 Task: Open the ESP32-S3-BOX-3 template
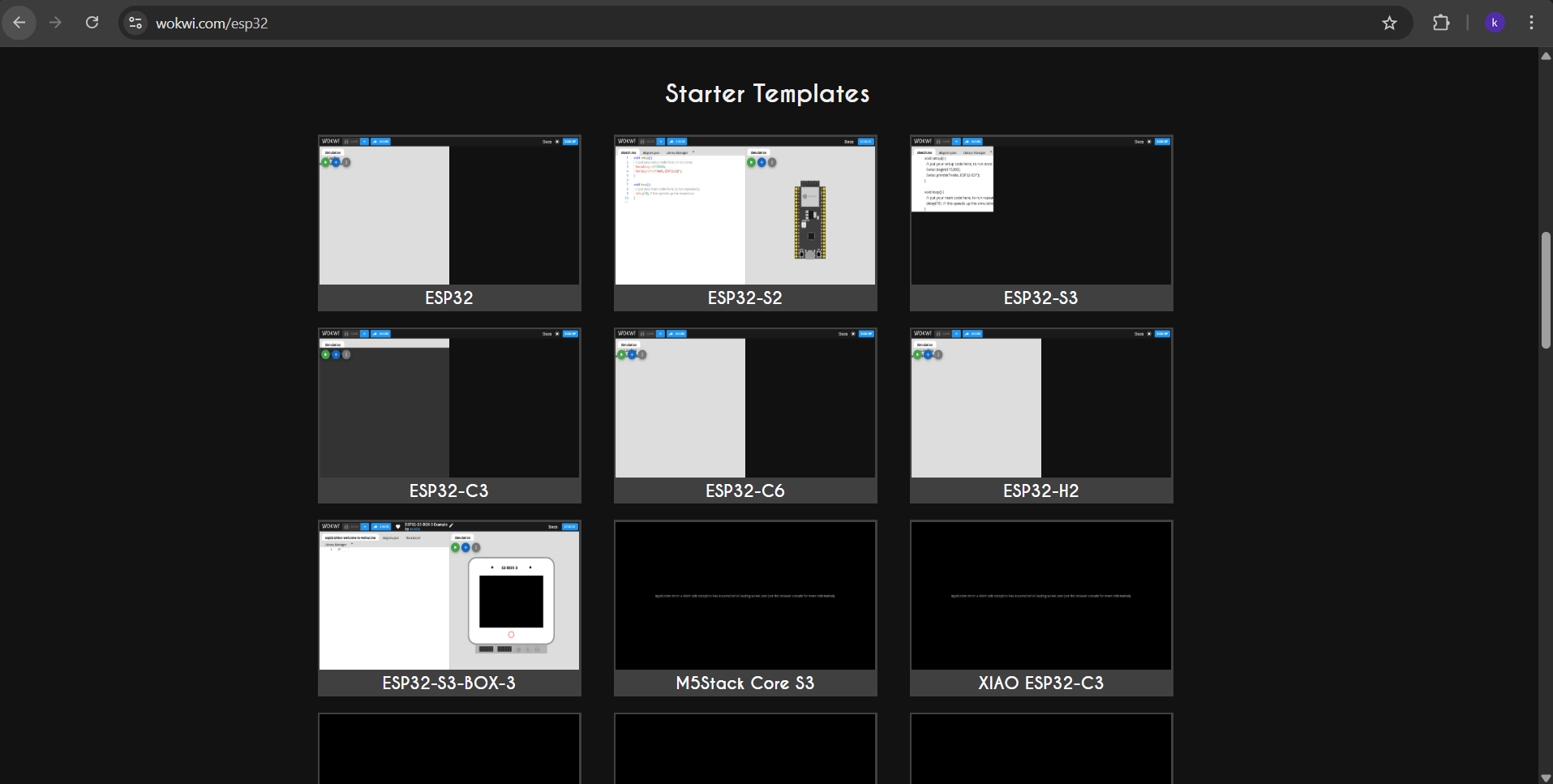pyautogui.click(x=449, y=608)
